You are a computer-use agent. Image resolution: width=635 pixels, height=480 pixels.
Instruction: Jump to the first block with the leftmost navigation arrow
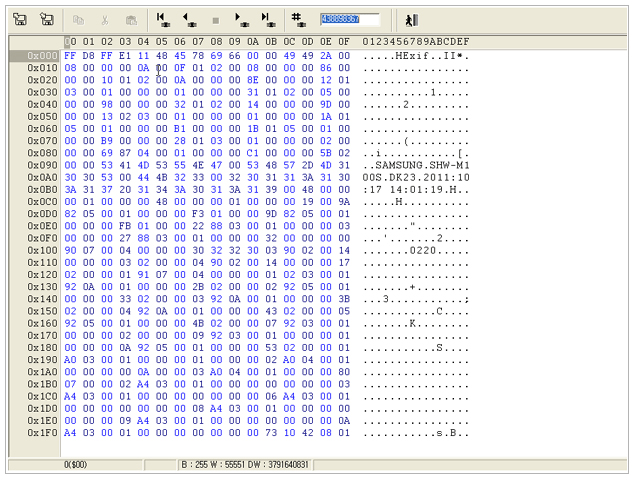click(163, 19)
